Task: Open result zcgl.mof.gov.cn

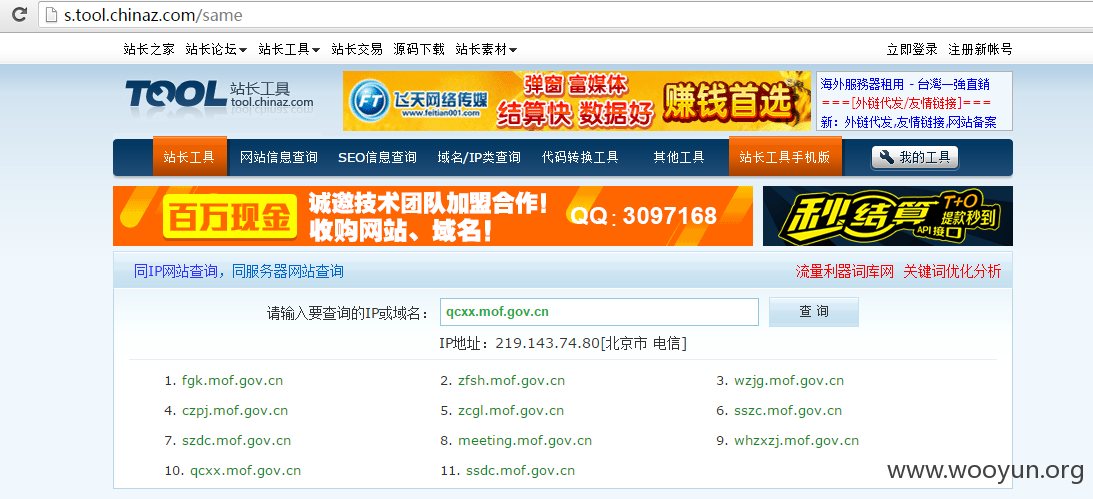Action: (510, 410)
